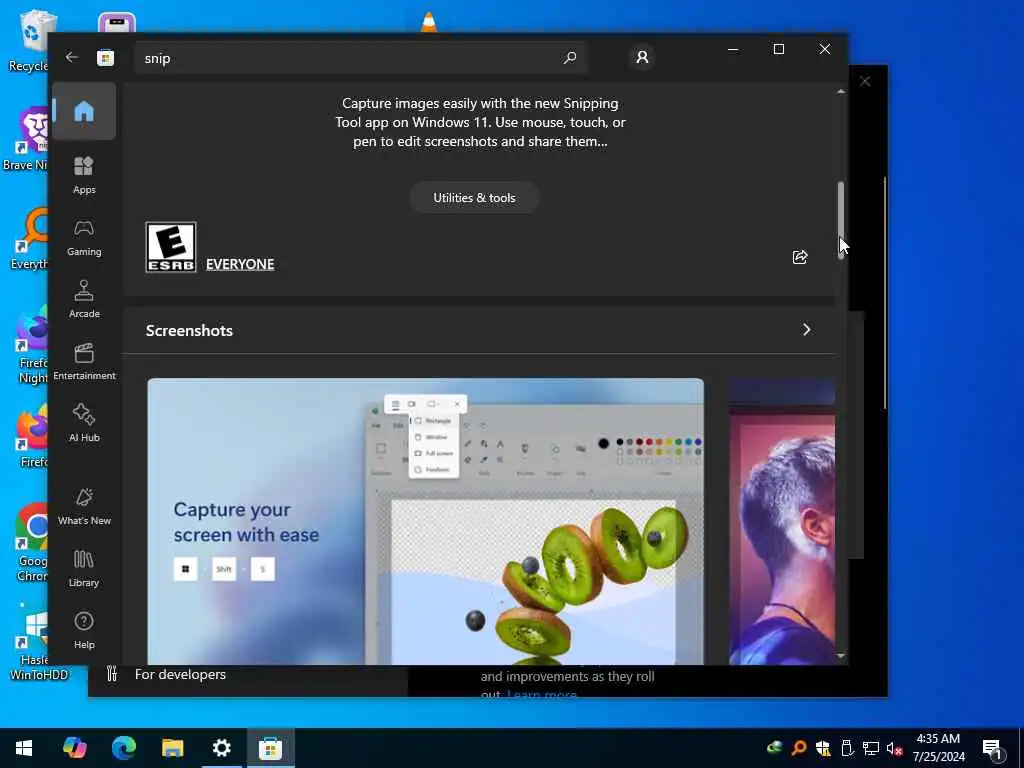This screenshot has width=1024, height=768.
Task: Open the kiwi Snipping Tool screenshot
Action: [x=426, y=521]
